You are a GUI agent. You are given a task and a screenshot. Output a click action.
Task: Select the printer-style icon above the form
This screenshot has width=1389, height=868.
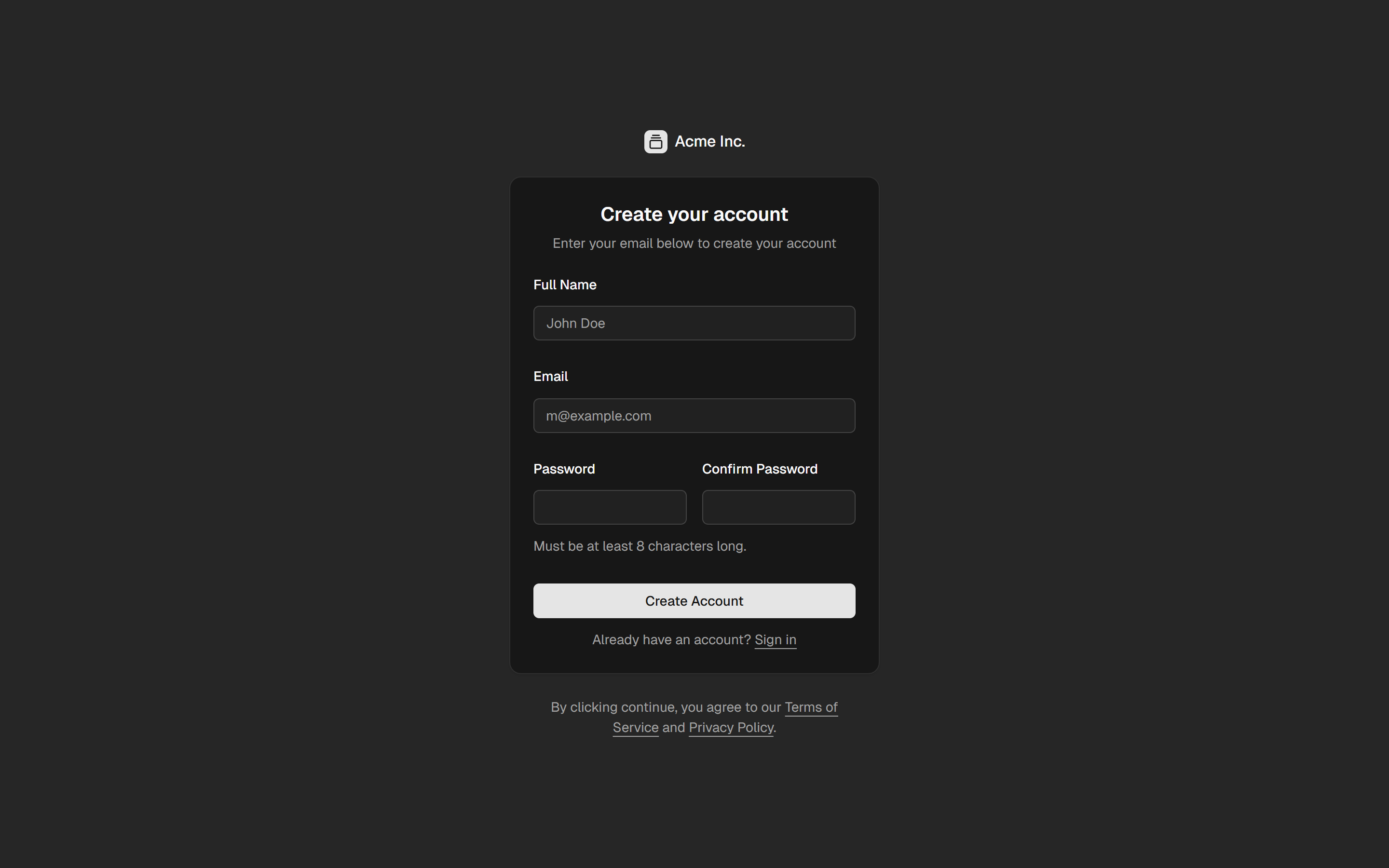tap(656, 141)
